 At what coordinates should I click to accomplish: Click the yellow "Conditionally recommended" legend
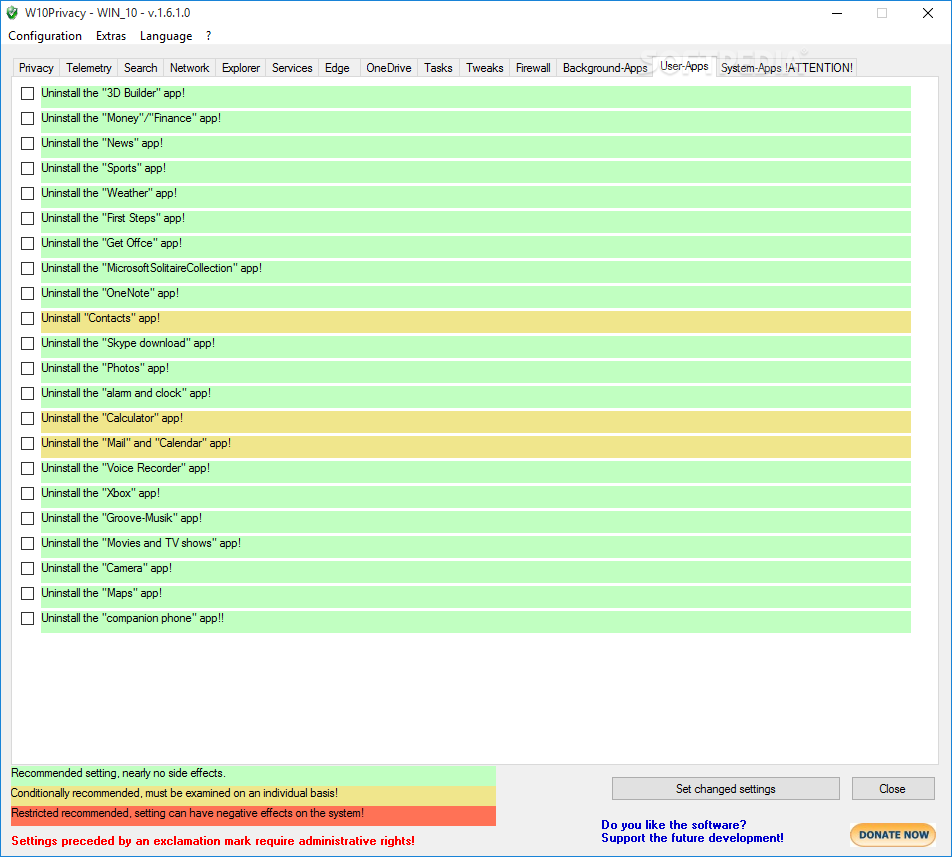(x=253, y=794)
